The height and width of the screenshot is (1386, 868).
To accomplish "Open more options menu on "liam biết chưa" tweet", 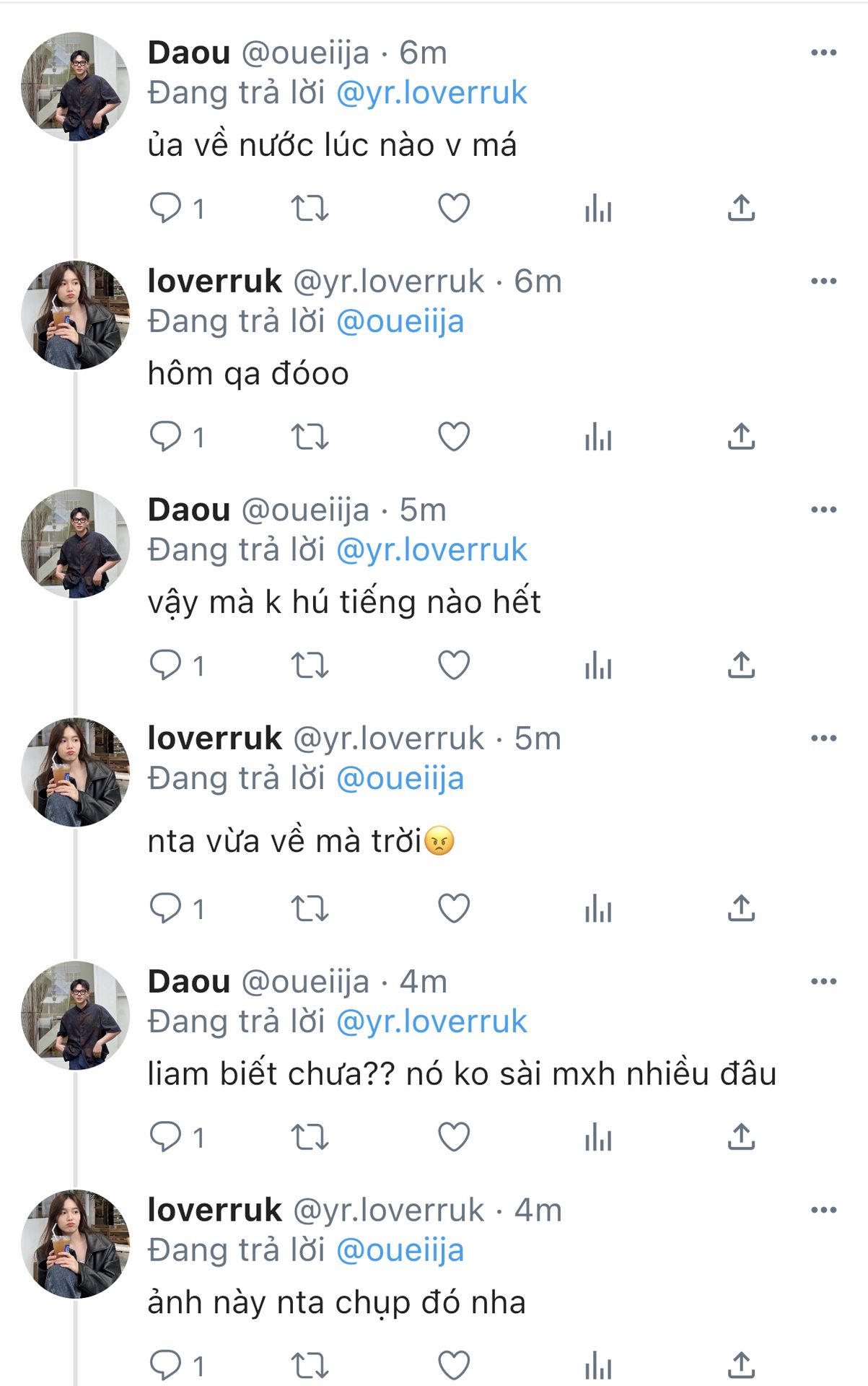I will 823,982.
